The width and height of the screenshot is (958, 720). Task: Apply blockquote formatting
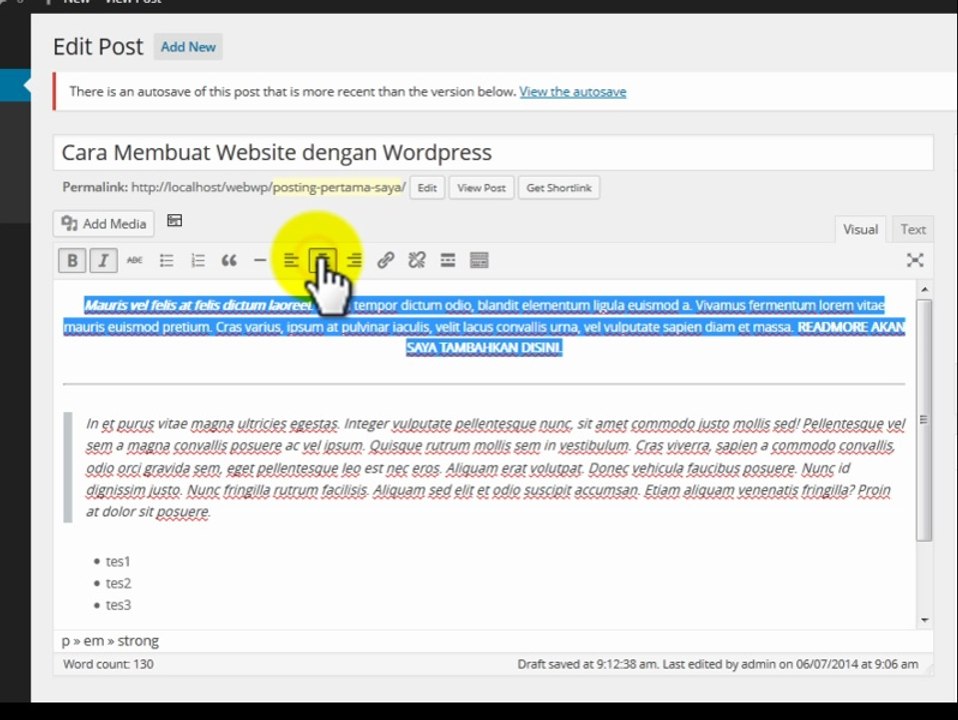229,260
